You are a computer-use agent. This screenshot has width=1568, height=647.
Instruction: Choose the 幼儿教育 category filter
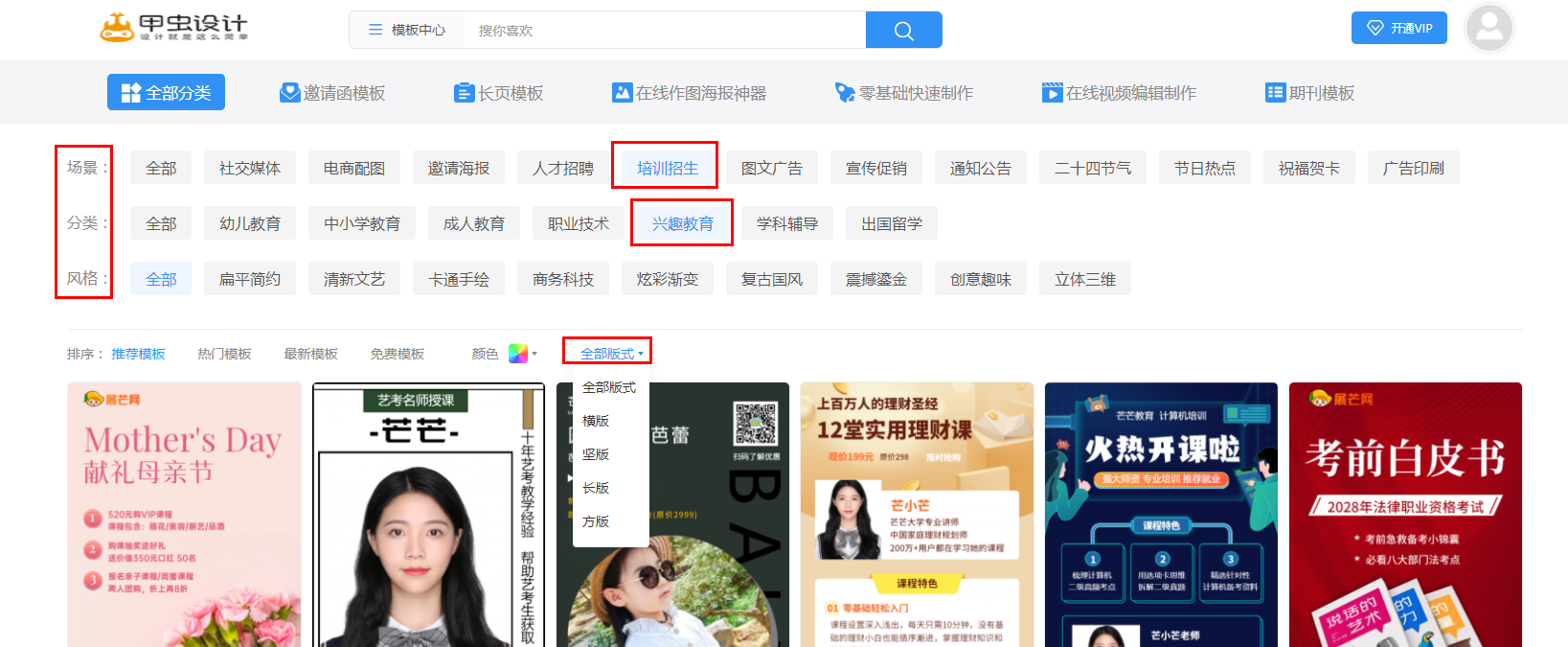pyautogui.click(x=250, y=223)
